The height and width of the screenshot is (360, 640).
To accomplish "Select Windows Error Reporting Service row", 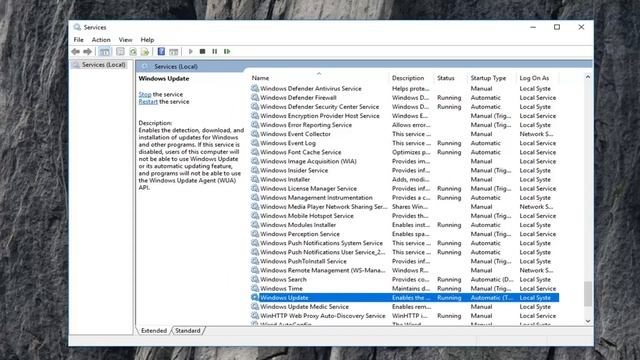I will [404, 125].
